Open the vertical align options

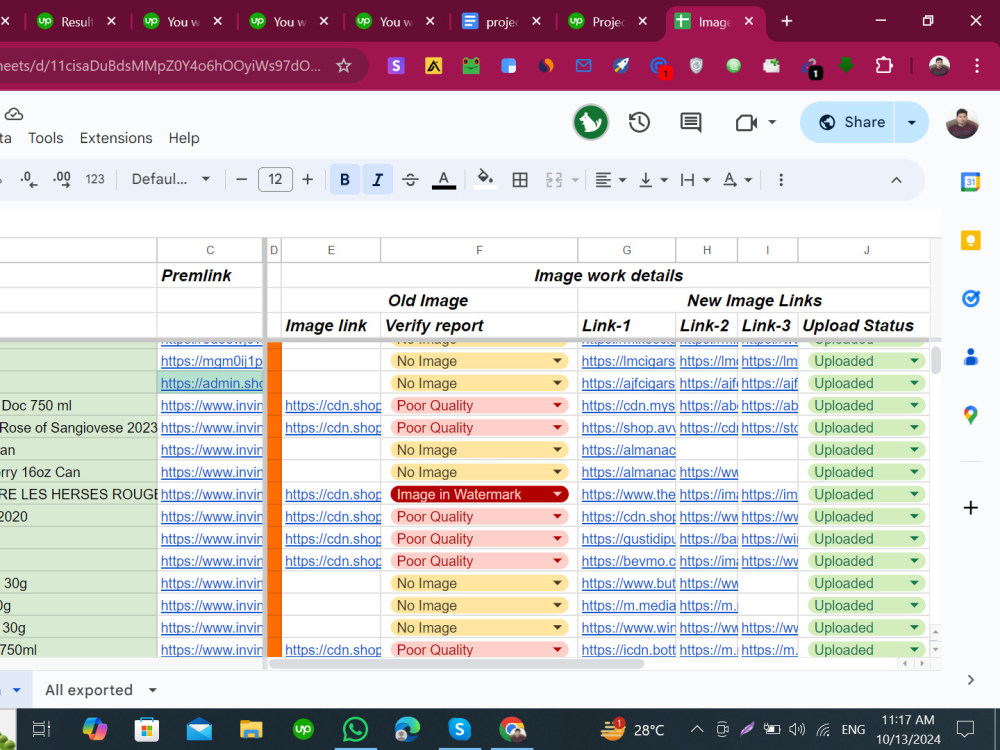pyautogui.click(x=653, y=180)
